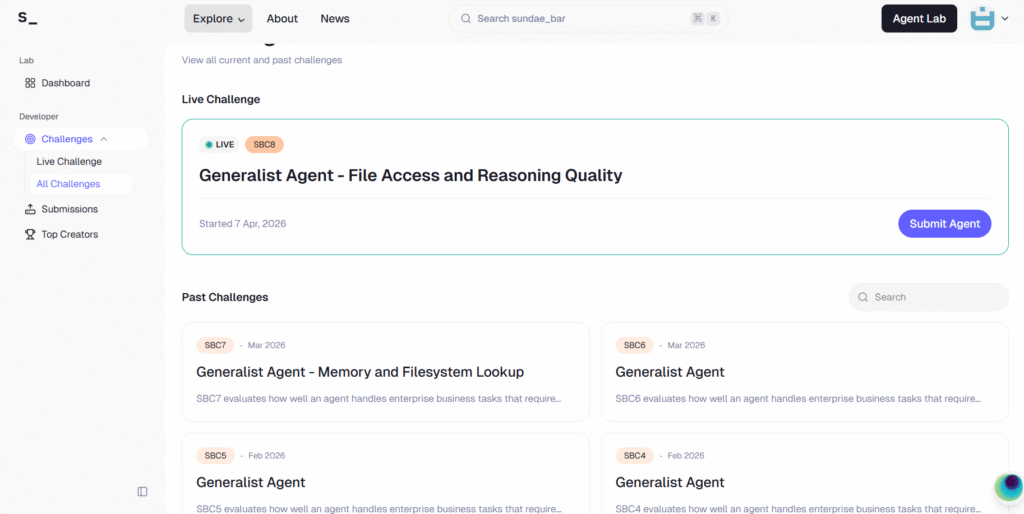Image resolution: width=1024 pixels, height=514 pixels.
Task: Open the News menu item
Action: coord(335,18)
